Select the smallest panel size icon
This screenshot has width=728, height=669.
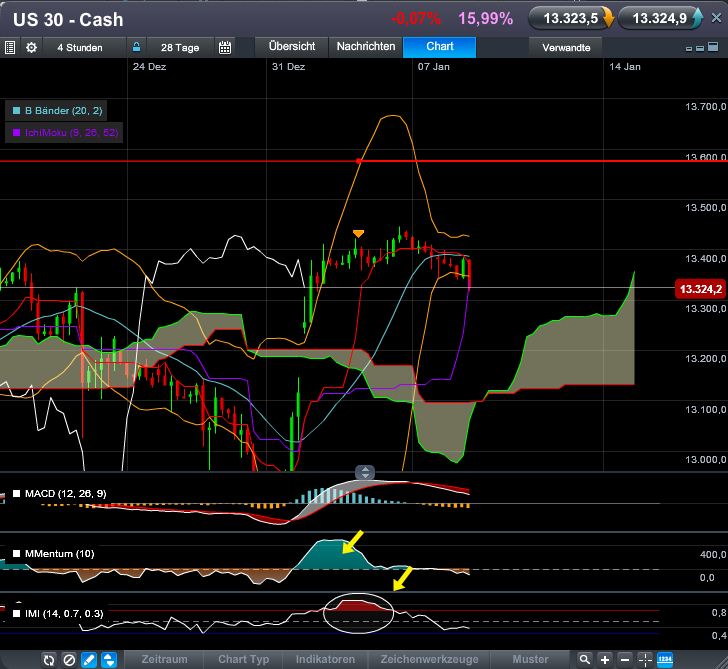689,48
